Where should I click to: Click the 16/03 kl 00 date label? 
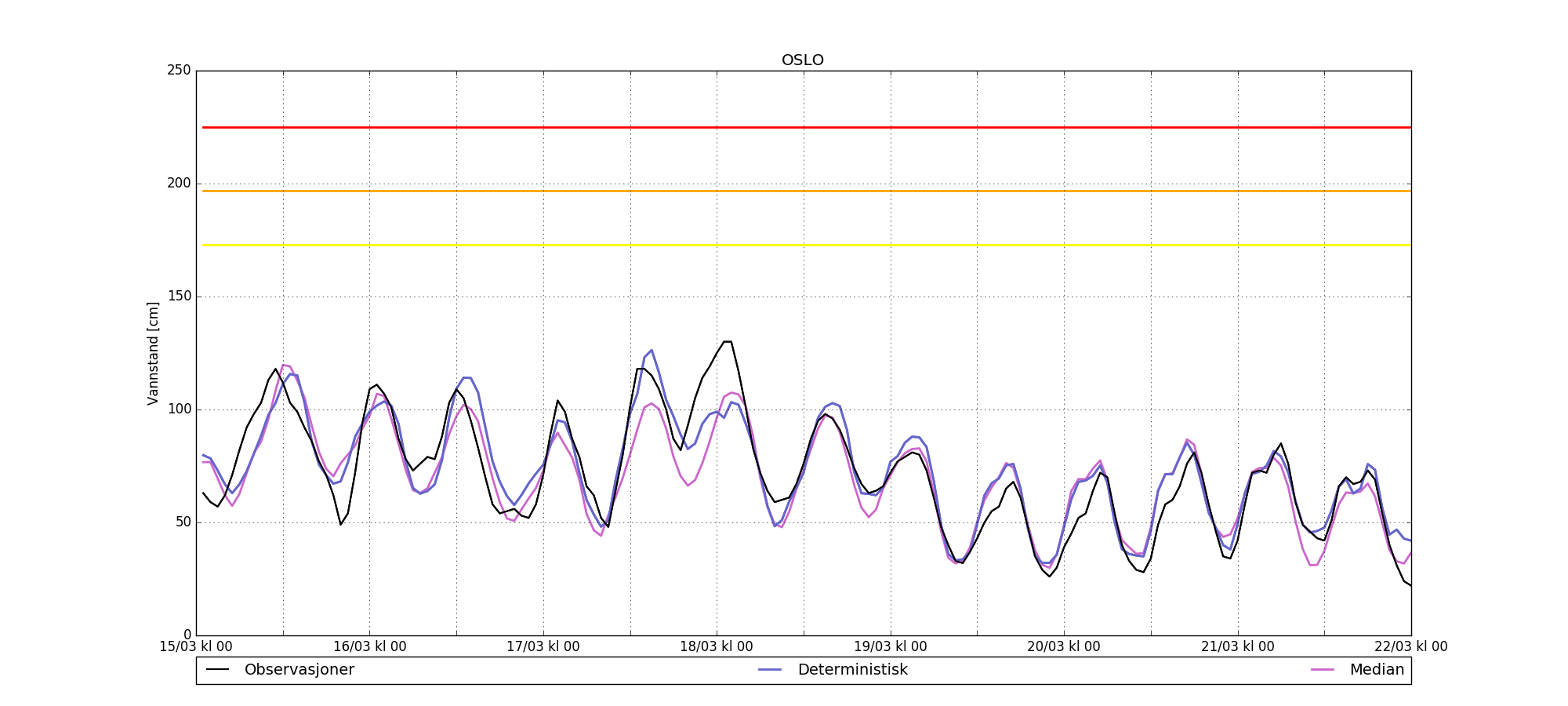click(370, 647)
